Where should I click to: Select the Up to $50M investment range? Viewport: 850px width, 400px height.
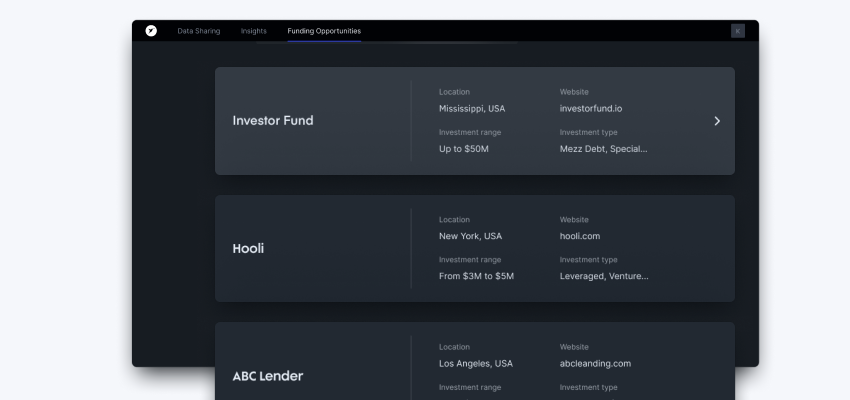pyautogui.click(x=464, y=149)
